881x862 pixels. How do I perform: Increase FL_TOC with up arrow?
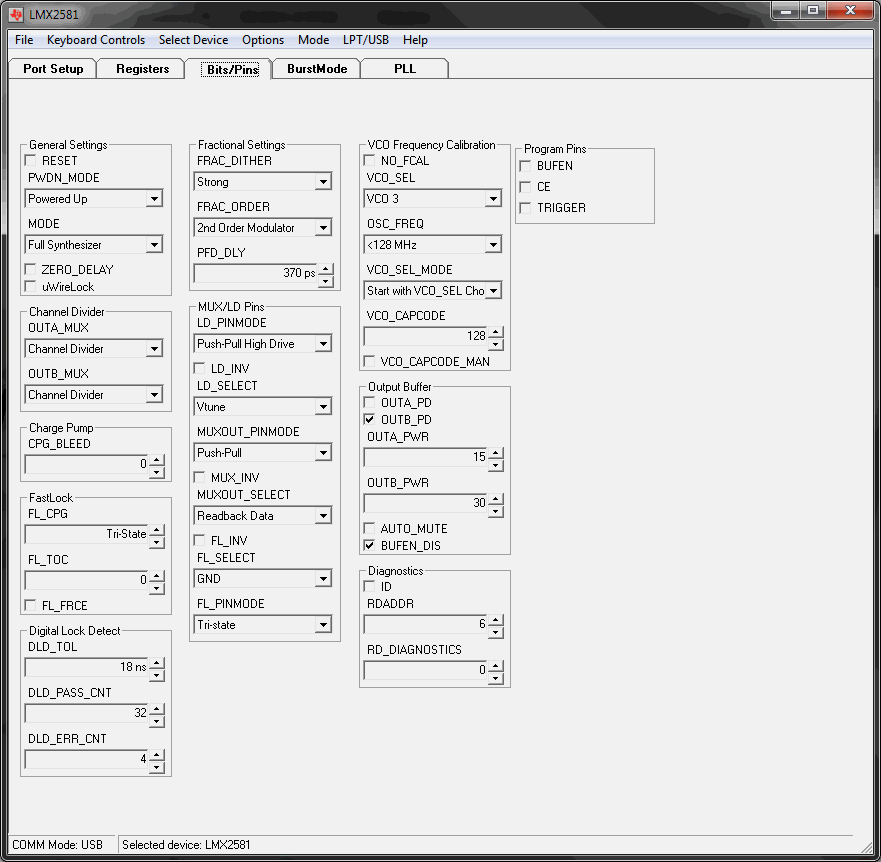pyautogui.click(x=157, y=575)
